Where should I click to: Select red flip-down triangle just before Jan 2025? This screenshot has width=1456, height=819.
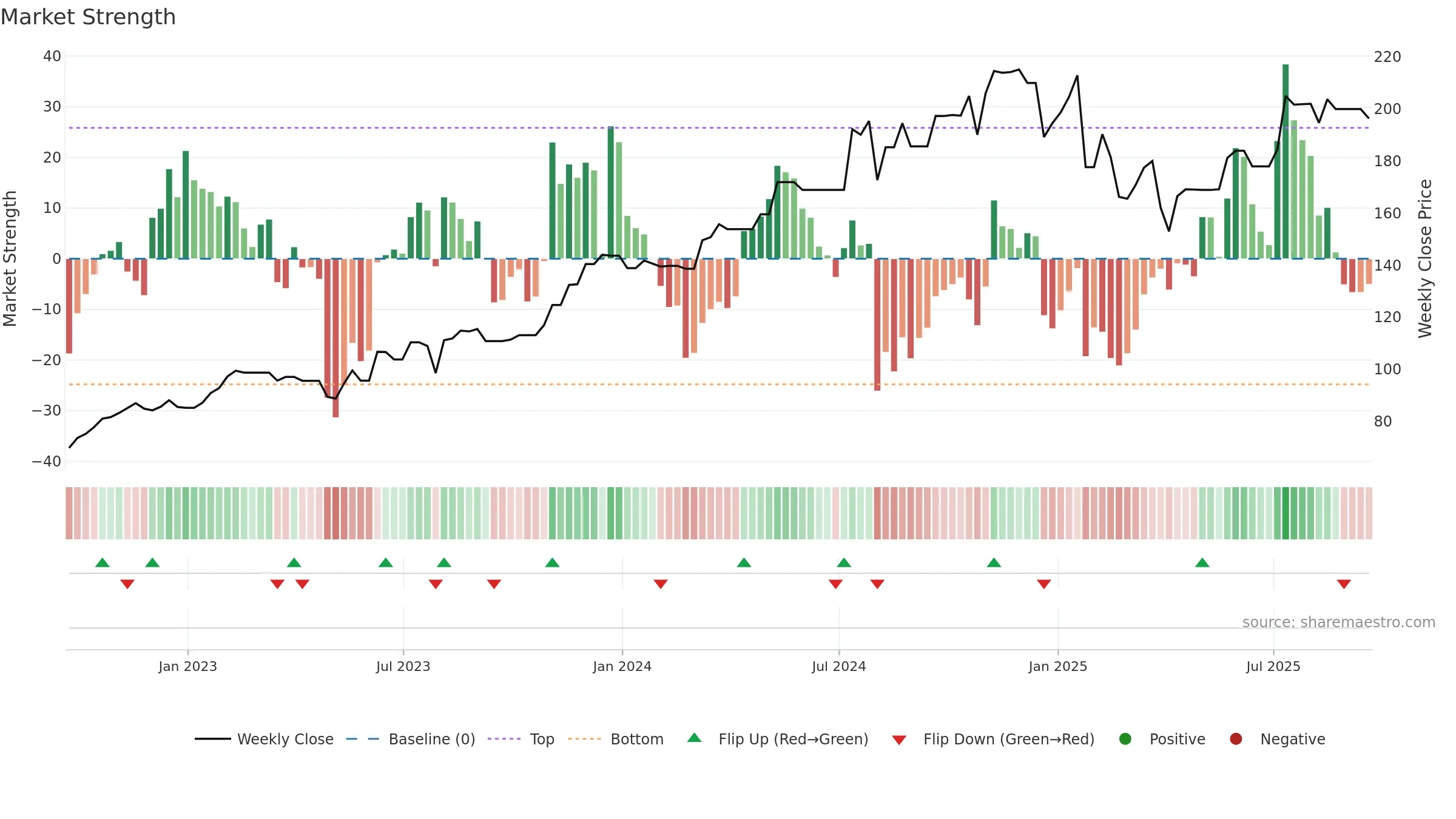point(1044,584)
